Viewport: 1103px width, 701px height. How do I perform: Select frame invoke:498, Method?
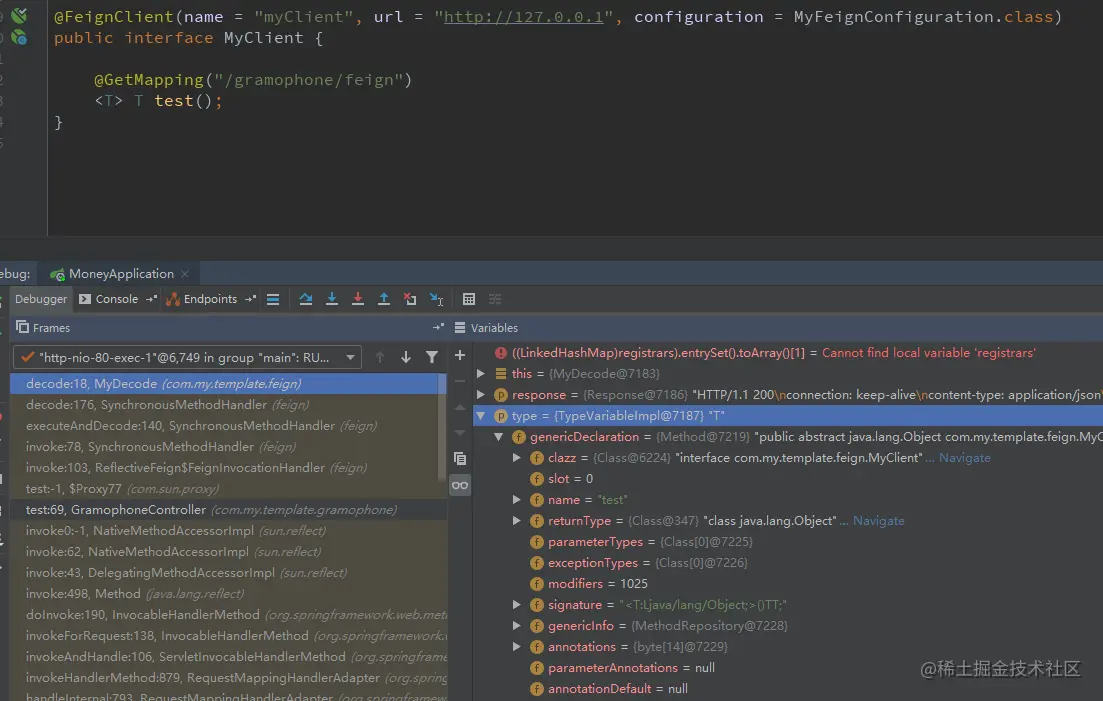click(229, 594)
